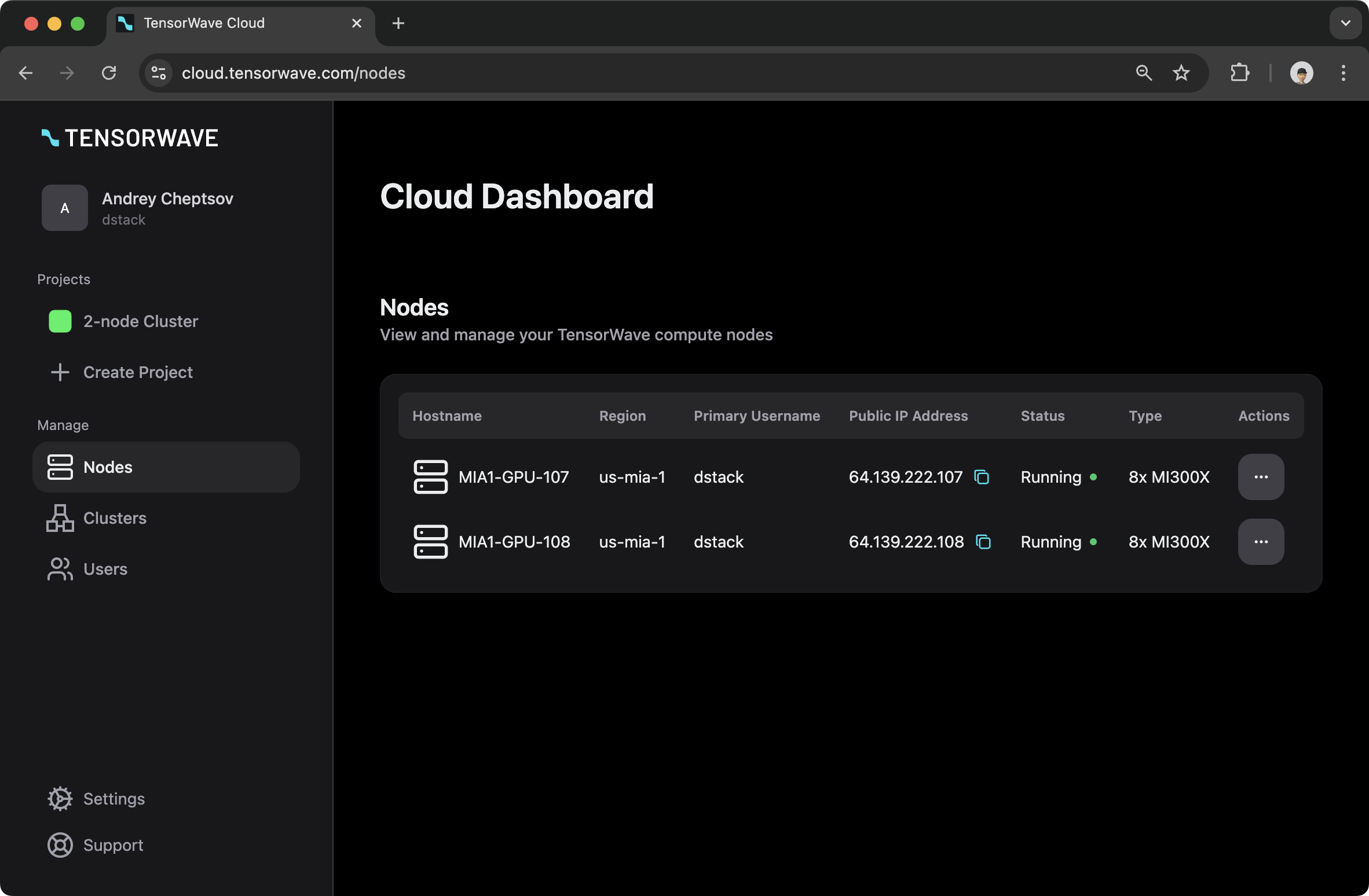
Task: Click the MIA1-GPU-108 hostname
Action: tap(514, 542)
